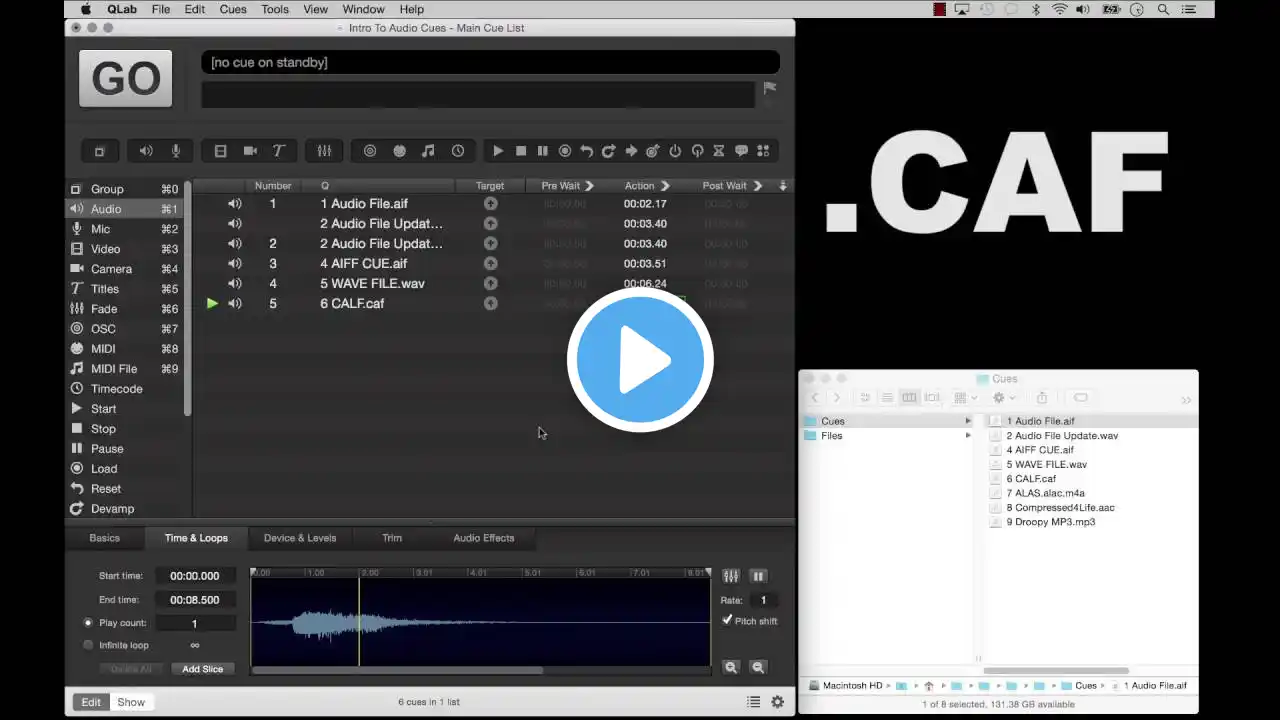This screenshot has height=720, width=1280.
Task: Click the Stop cue toolbar icon
Action: pyautogui.click(x=521, y=151)
